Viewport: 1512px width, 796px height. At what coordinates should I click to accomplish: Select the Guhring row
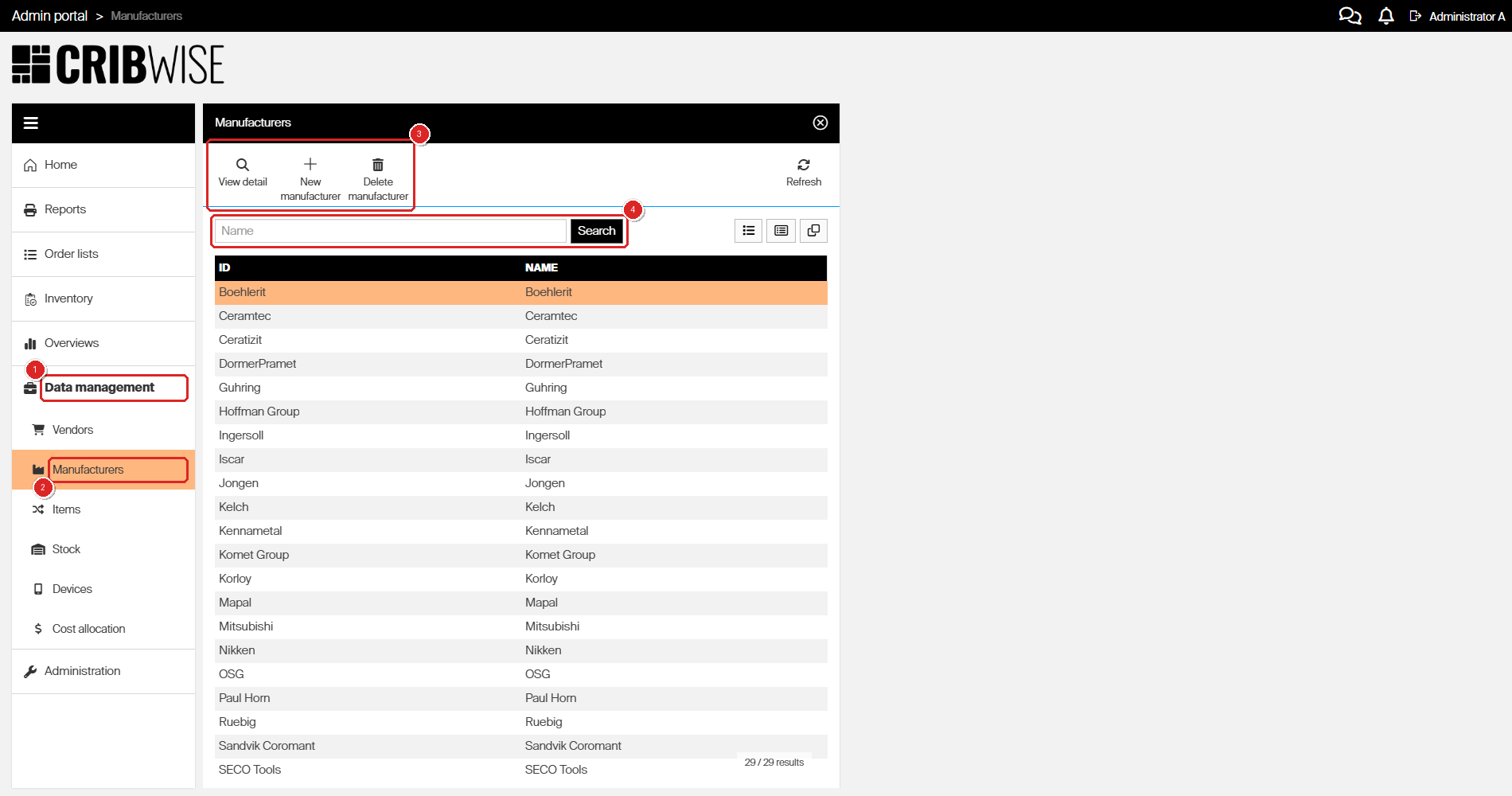tap(521, 388)
